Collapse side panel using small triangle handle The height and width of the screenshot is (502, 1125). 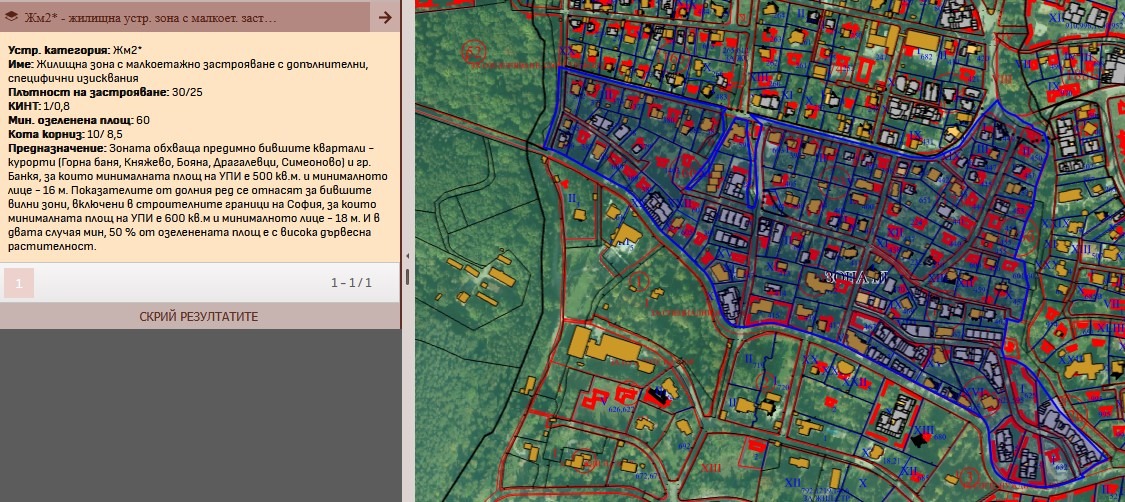(407, 256)
